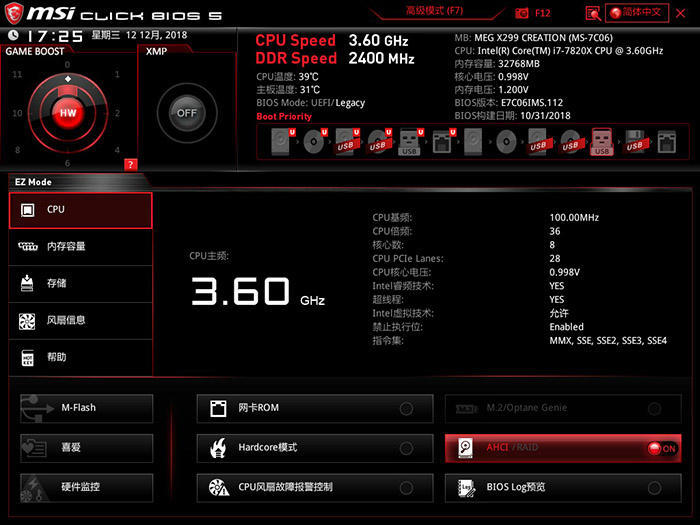Select the CPU tab in EZ Mode

[80, 210]
